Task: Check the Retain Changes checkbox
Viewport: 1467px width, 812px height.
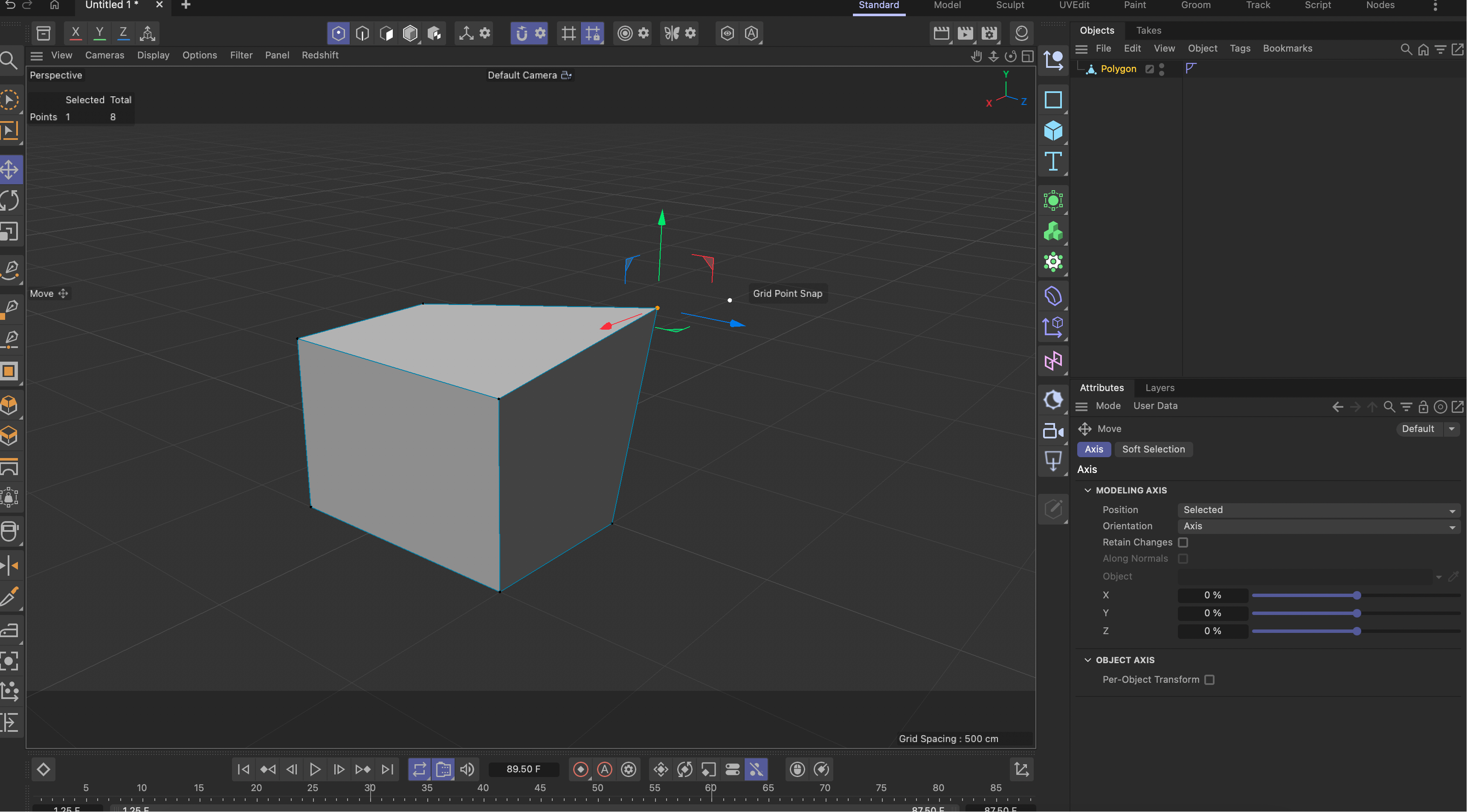Action: click(1183, 542)
